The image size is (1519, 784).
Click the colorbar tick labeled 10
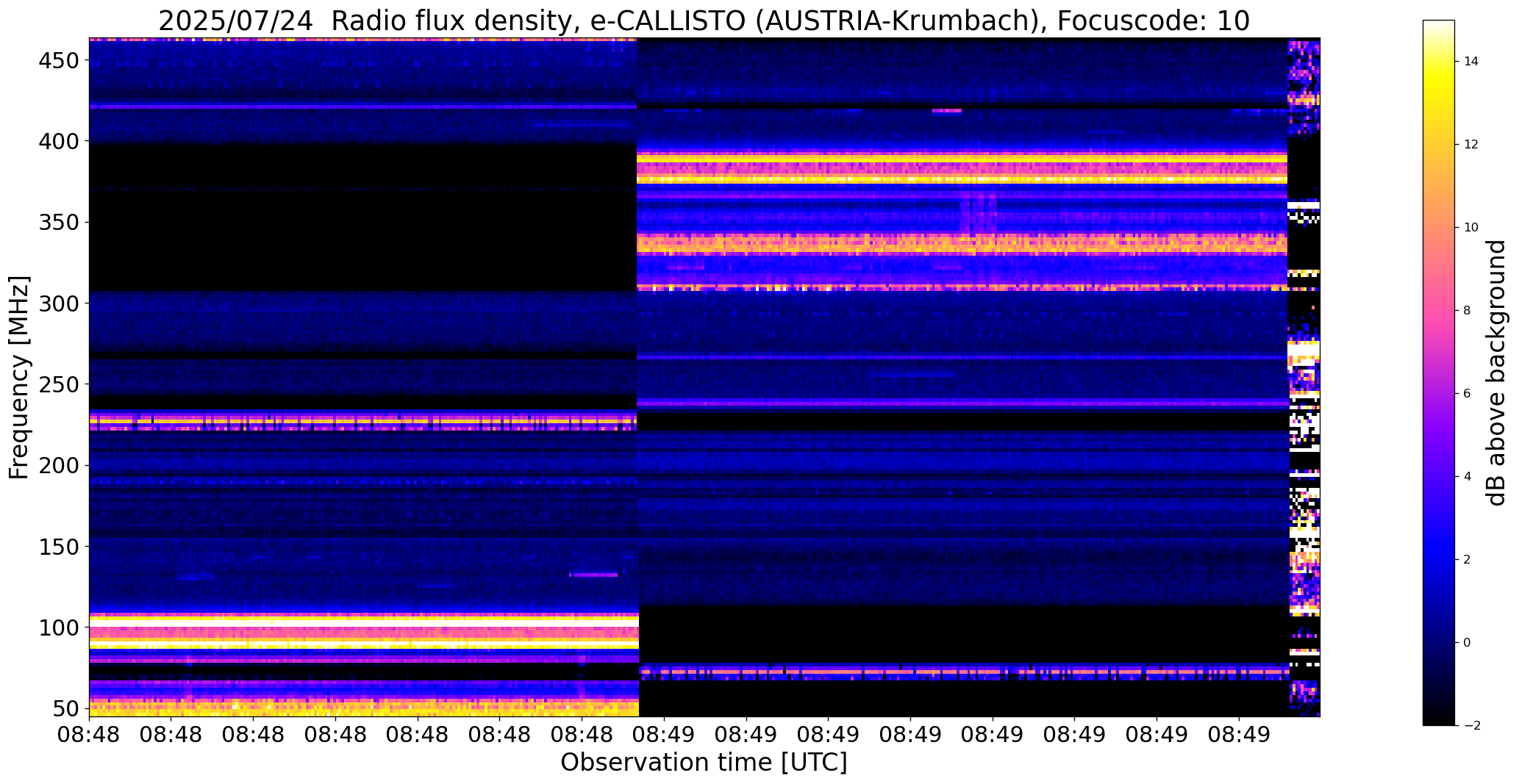pos(1470,228)
